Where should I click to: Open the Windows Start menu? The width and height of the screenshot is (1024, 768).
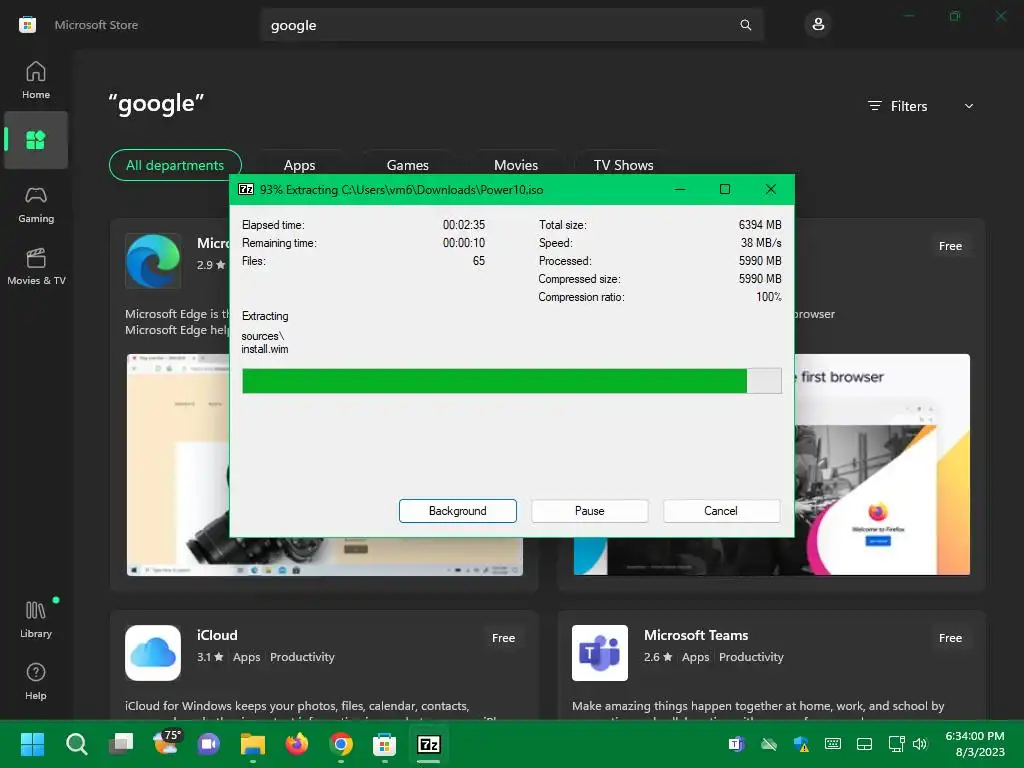[x=32, y=744]
